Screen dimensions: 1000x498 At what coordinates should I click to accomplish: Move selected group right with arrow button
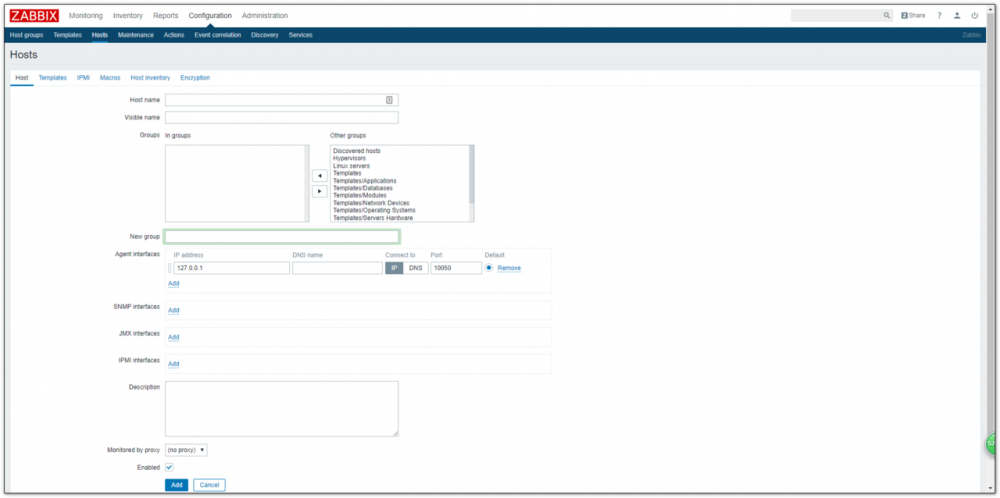(x=320, y=191)
